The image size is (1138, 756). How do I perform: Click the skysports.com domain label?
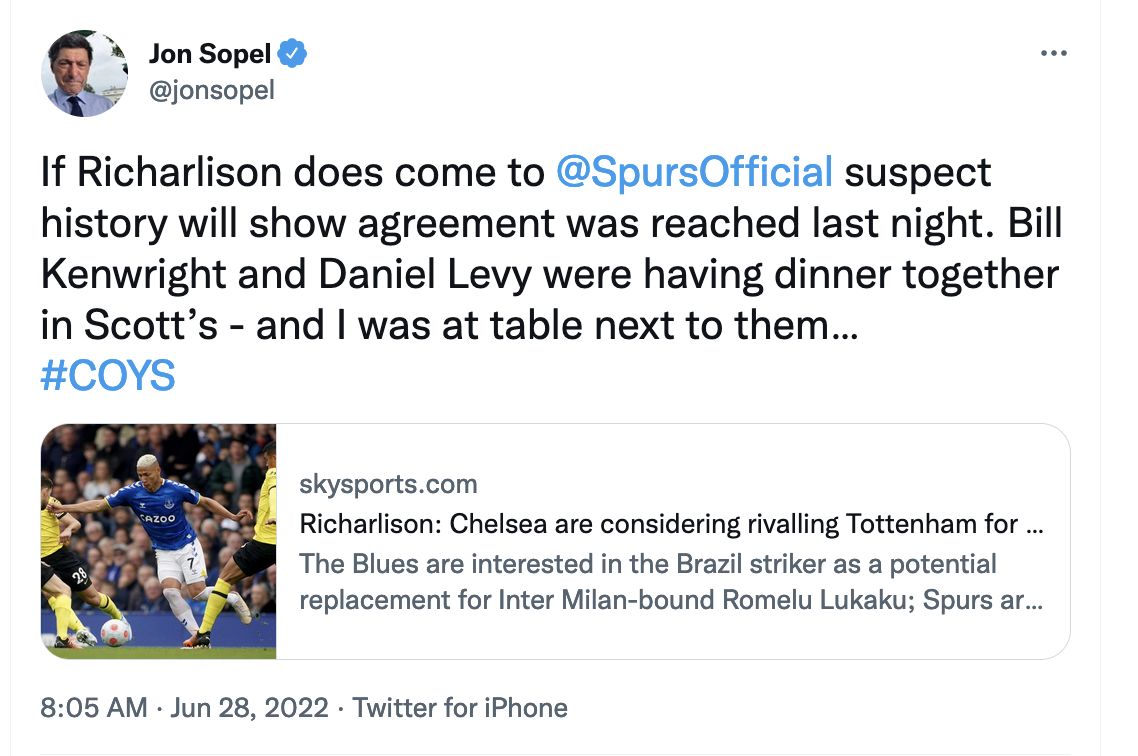click(388, 484)
